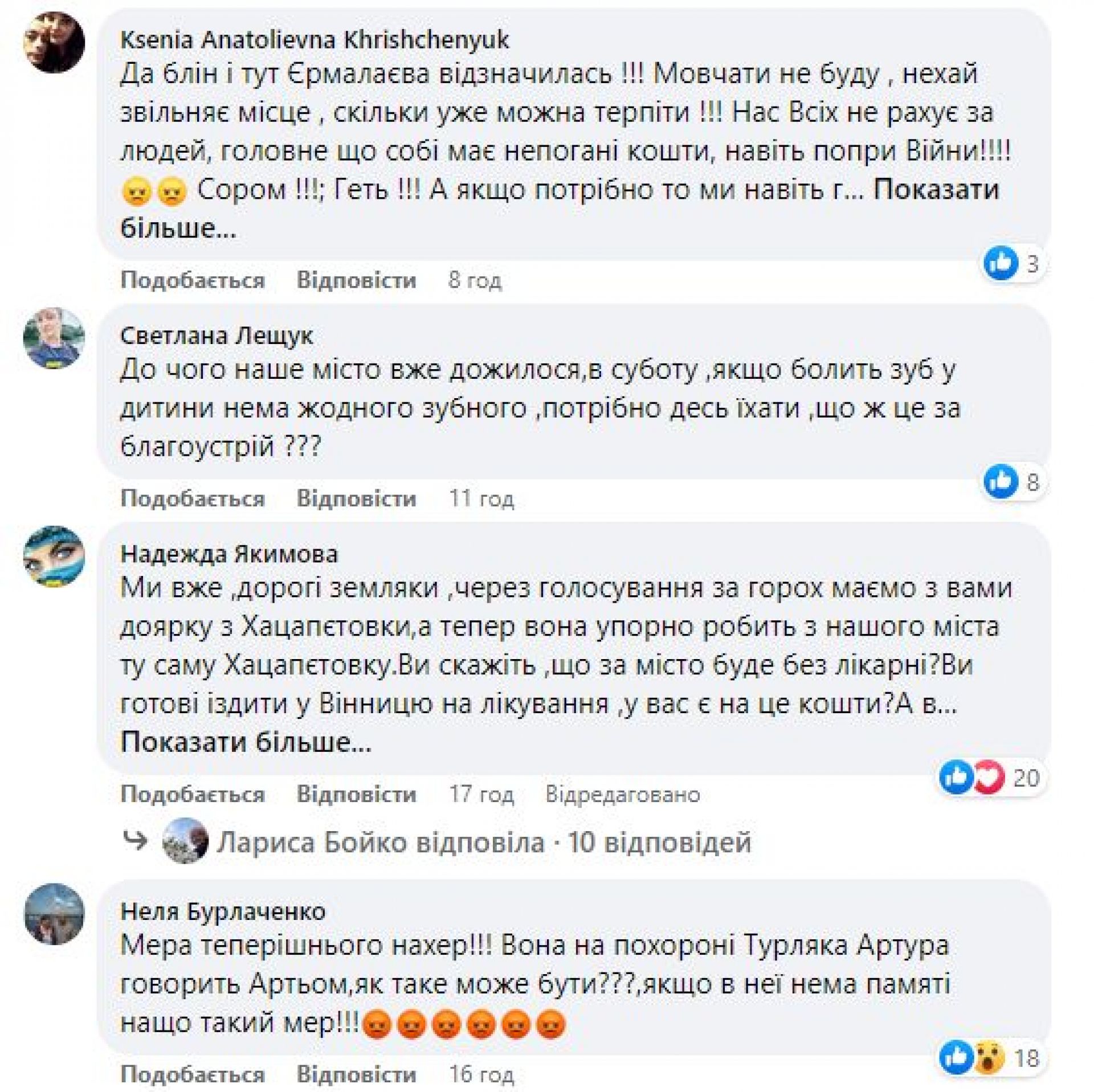Open Неля Бурлаченко's profile avatar
The width and height of the screenshot is (1094, 1092).
[x=54, y=914]
